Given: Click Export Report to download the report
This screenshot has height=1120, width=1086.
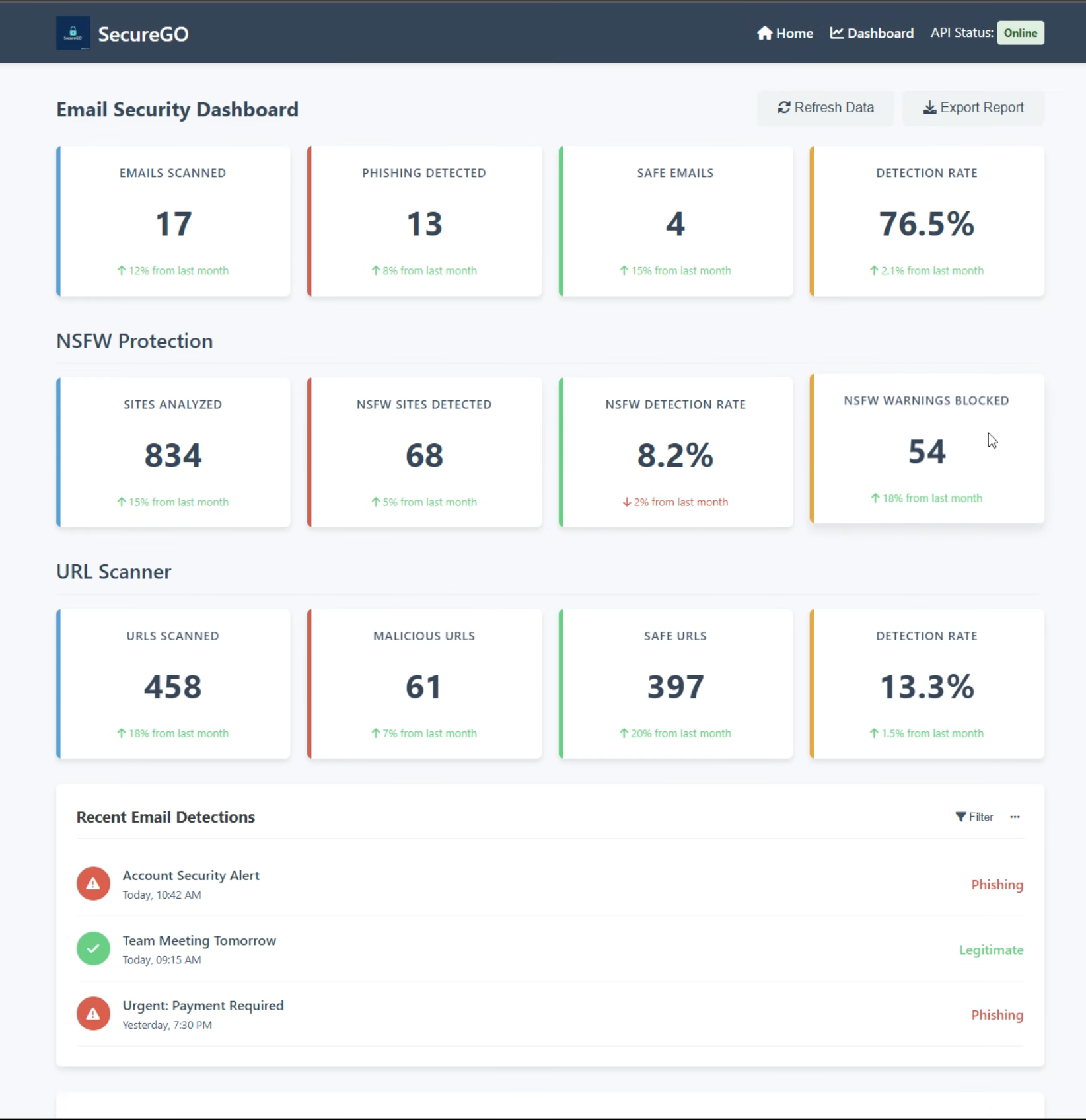Looking at the screenshot, I should click(x=973, y=108).
